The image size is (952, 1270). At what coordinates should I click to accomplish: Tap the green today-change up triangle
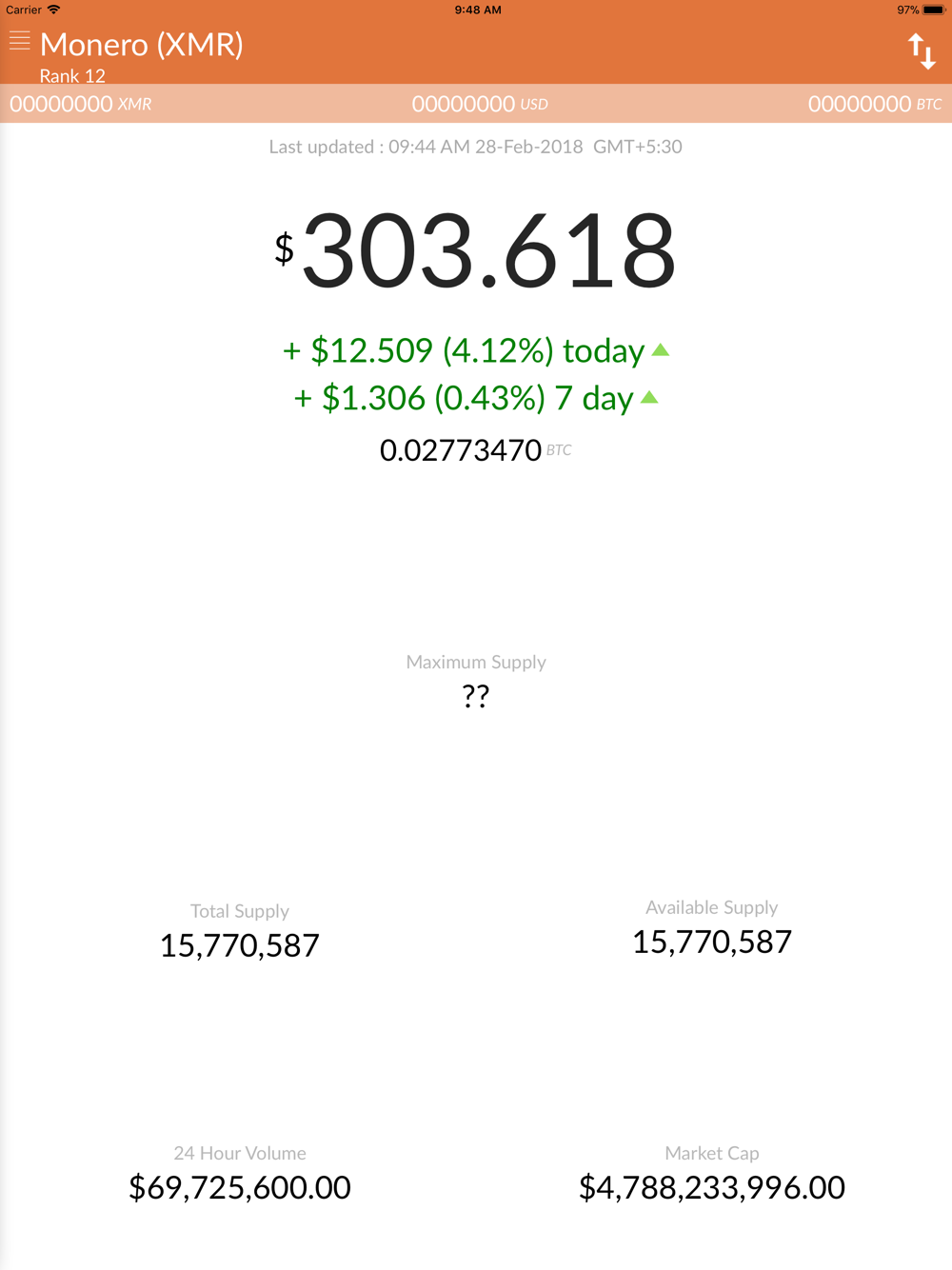pyautogui.click(x=661, y=350)
